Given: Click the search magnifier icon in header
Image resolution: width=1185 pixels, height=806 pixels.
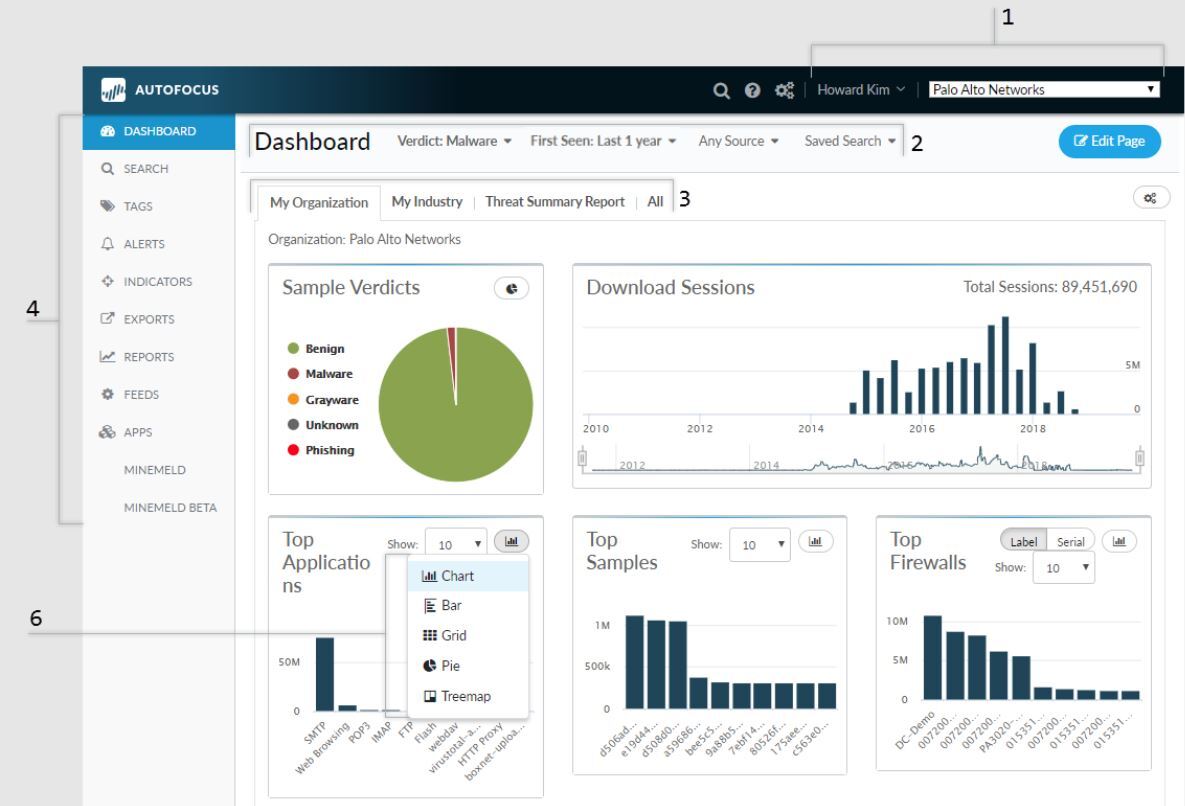Looking at the screenshot, I should [720, 90].
